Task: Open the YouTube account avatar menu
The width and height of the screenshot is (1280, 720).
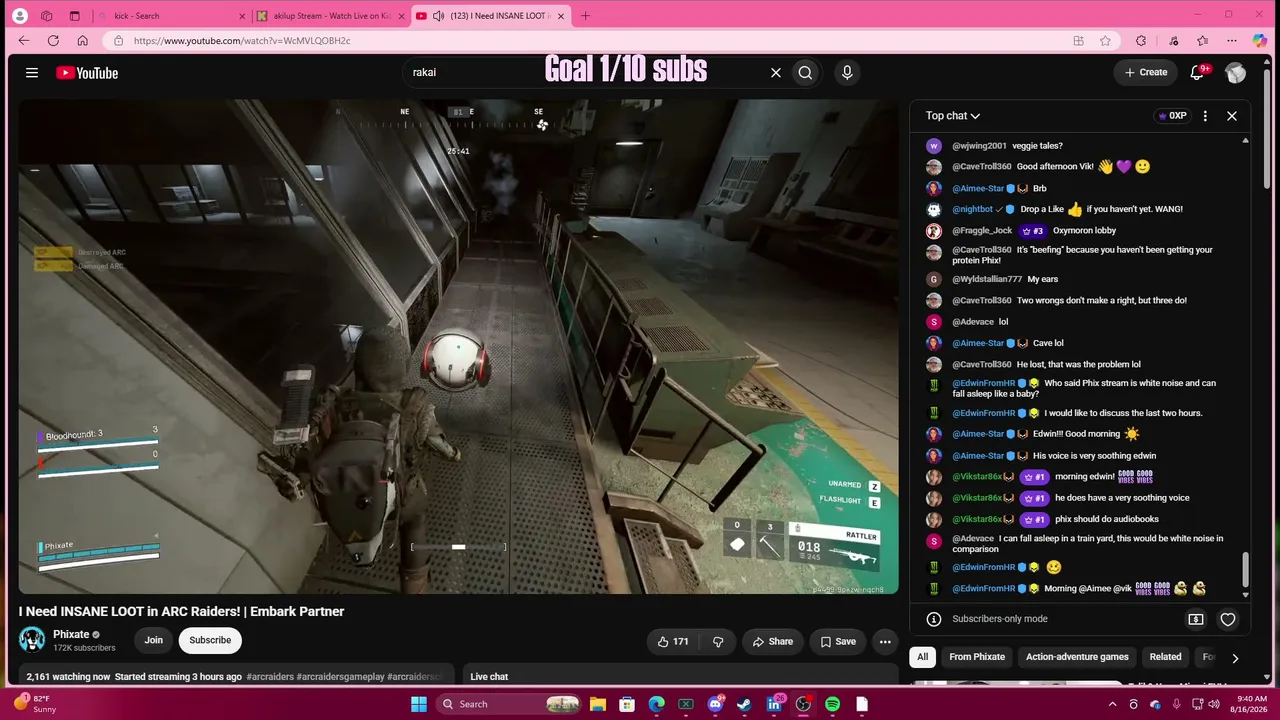Action: (1236, 72)
